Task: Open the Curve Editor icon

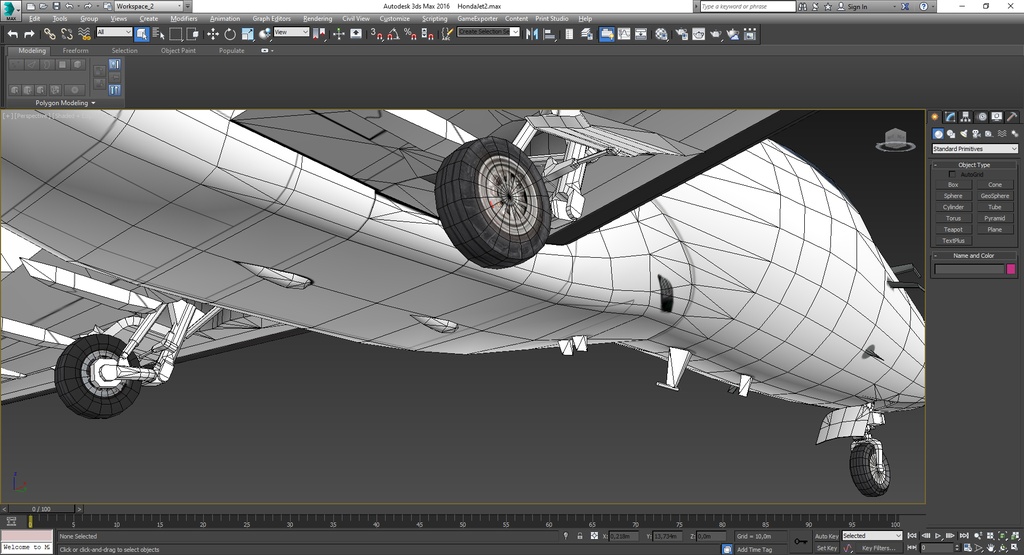Action: pyautogui.click(x=624, y=34)
